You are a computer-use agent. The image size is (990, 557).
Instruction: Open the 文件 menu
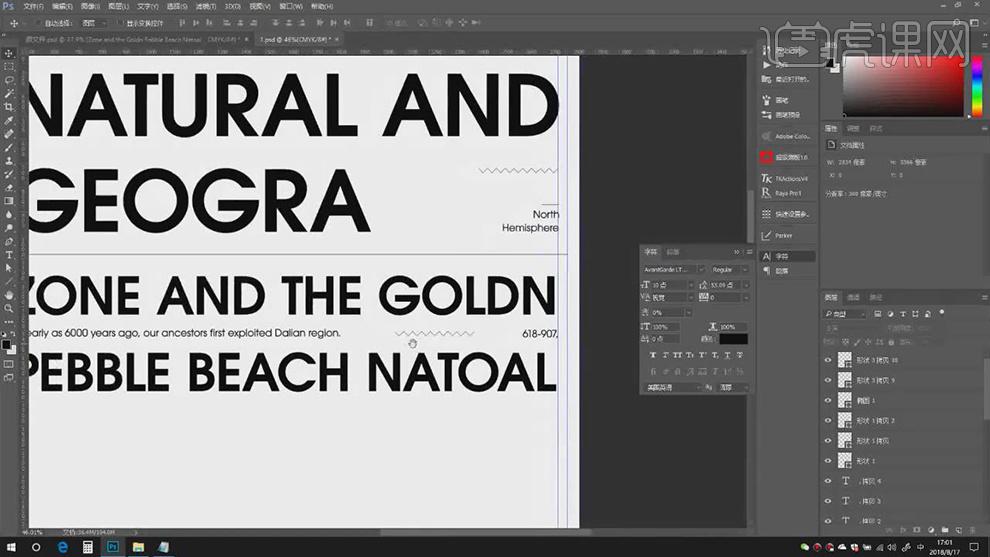click(33, 6)
